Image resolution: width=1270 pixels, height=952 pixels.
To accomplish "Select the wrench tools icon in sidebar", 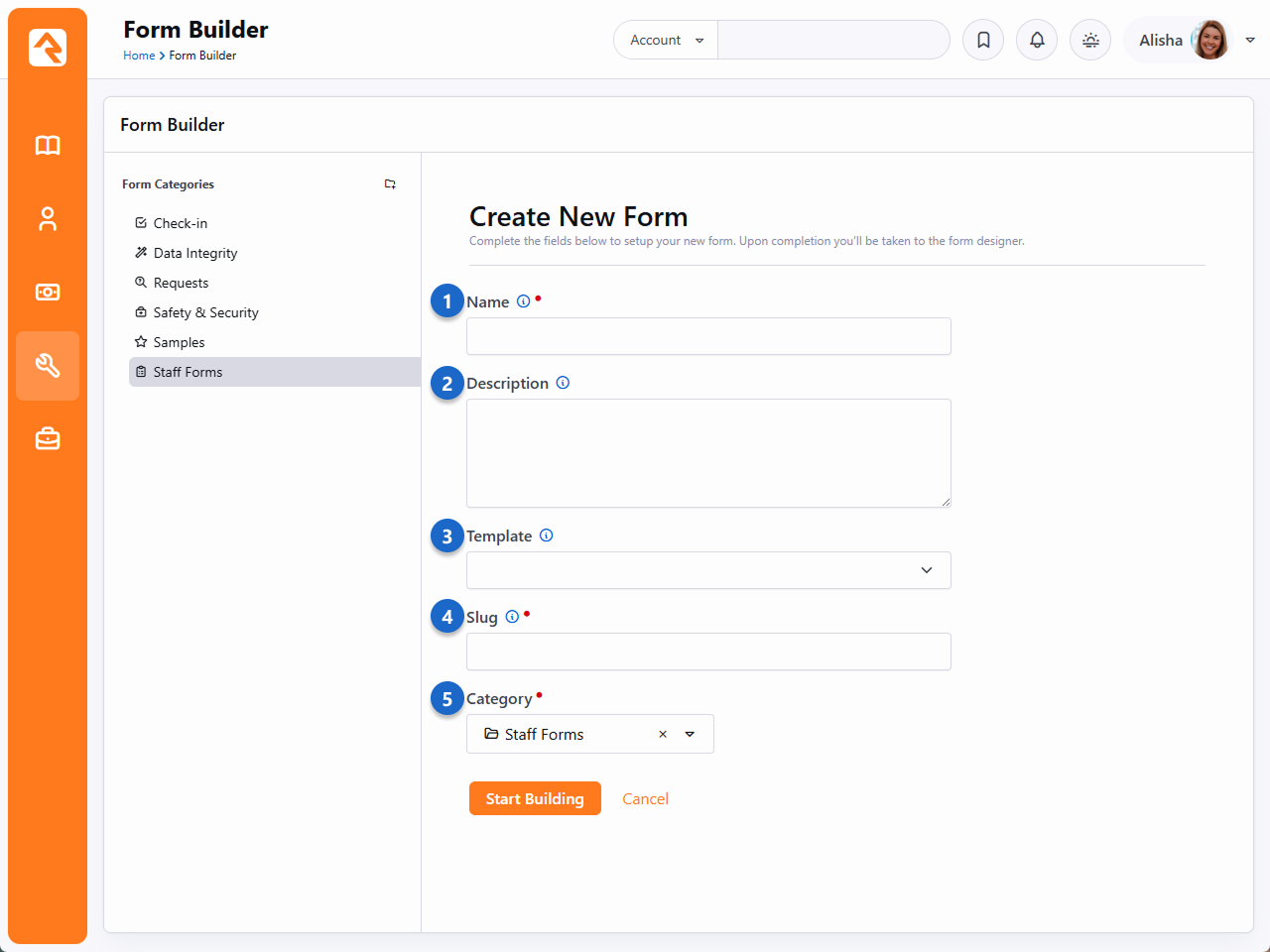I will point(48,366).
